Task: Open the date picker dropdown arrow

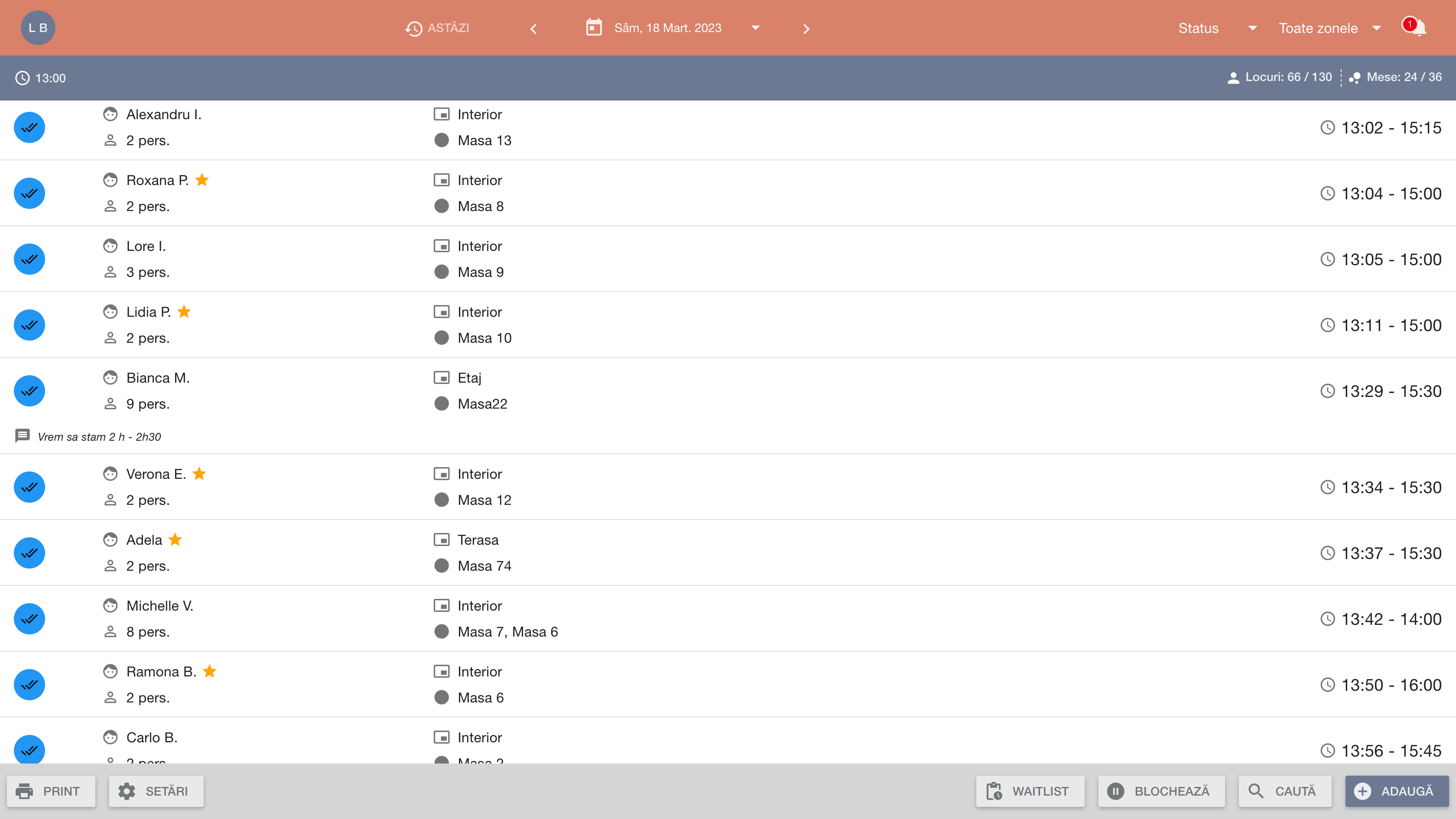Action: tap(755, 28)
